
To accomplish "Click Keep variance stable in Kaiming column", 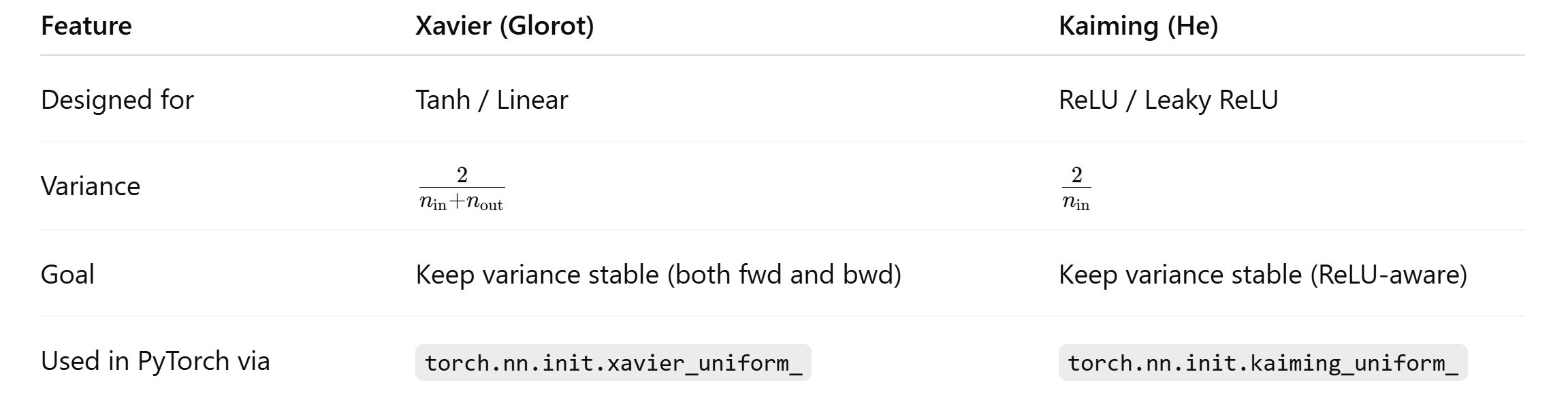I will [1180, 275].
